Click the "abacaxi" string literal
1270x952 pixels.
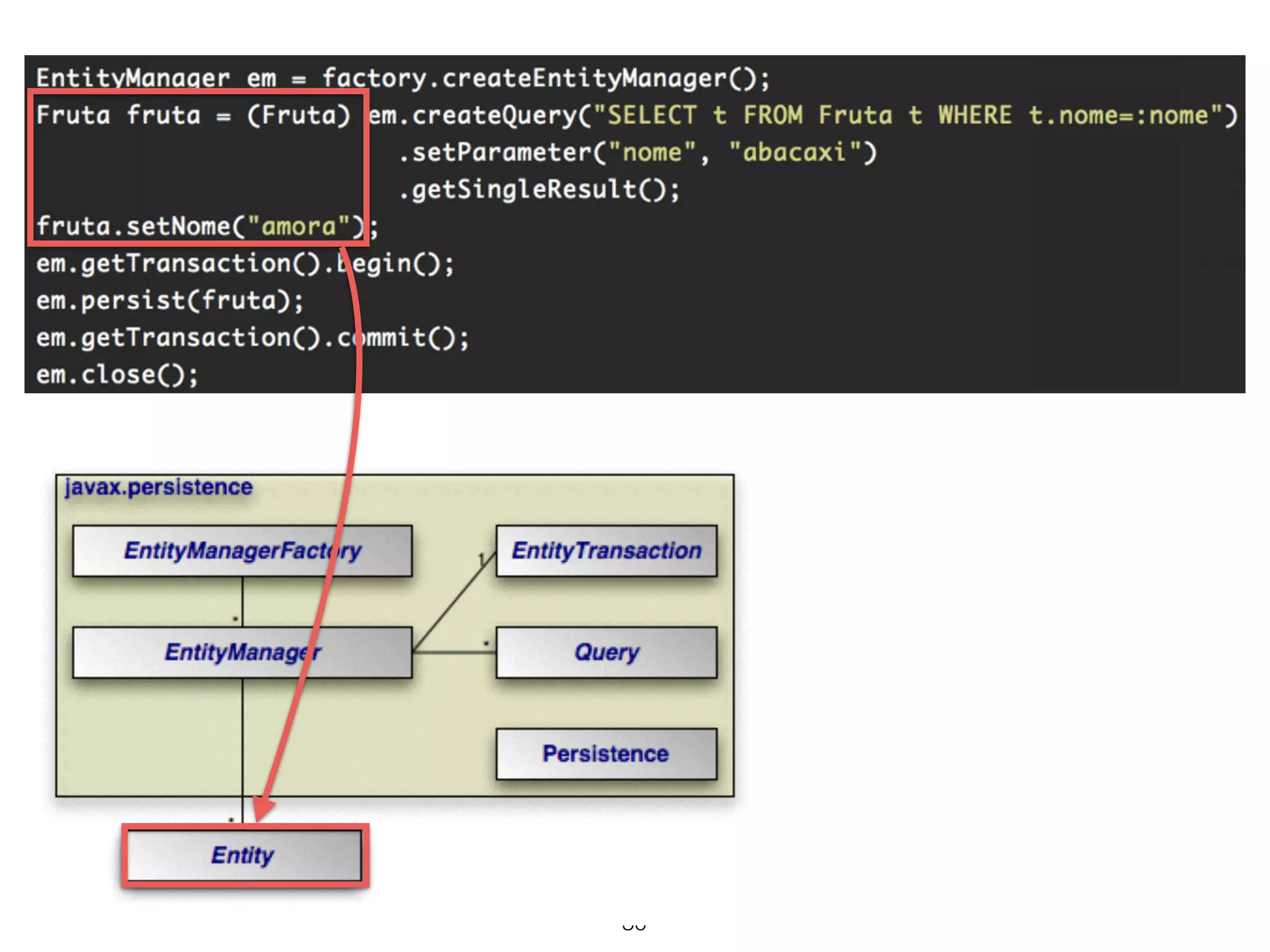click(795, 152)
